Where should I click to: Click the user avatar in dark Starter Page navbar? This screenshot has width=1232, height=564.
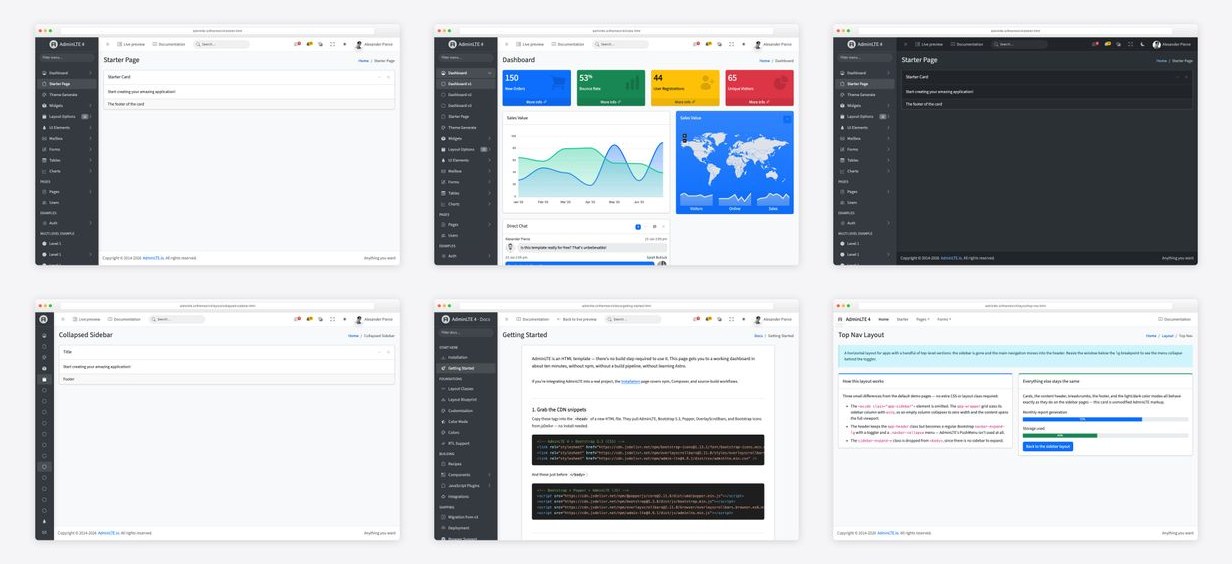click(x=1157, y=44)
